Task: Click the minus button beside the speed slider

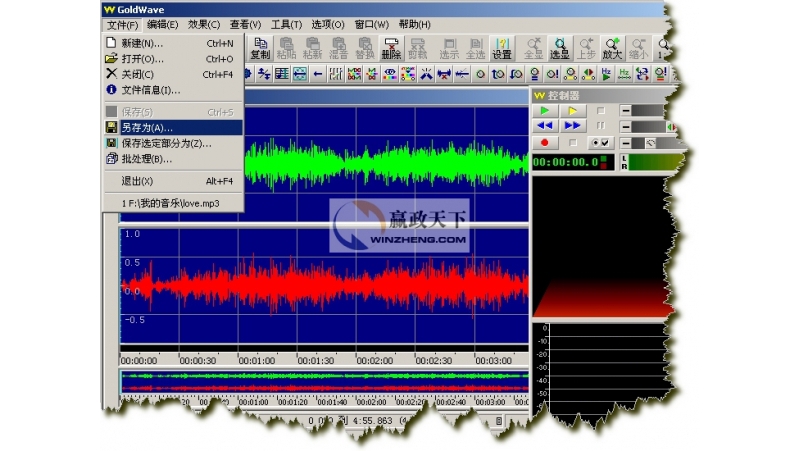Action: (626, 143)
